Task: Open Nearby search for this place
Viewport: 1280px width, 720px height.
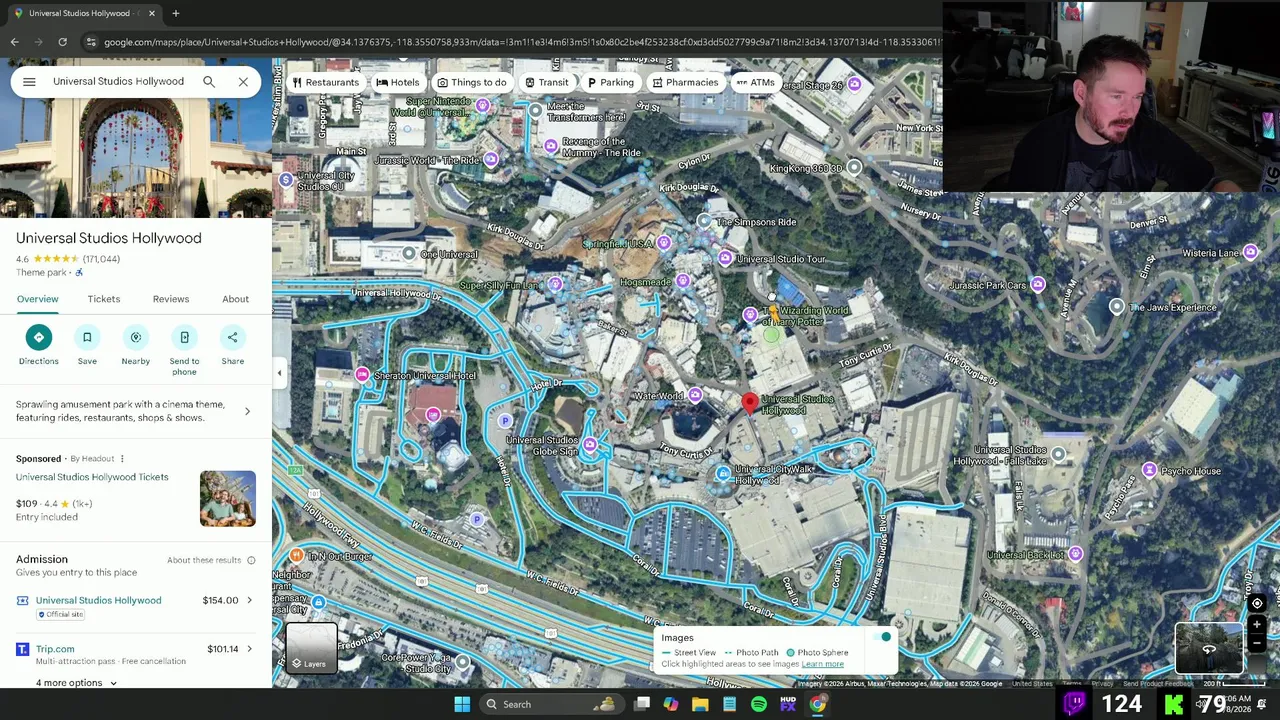Action: point(136,346)
